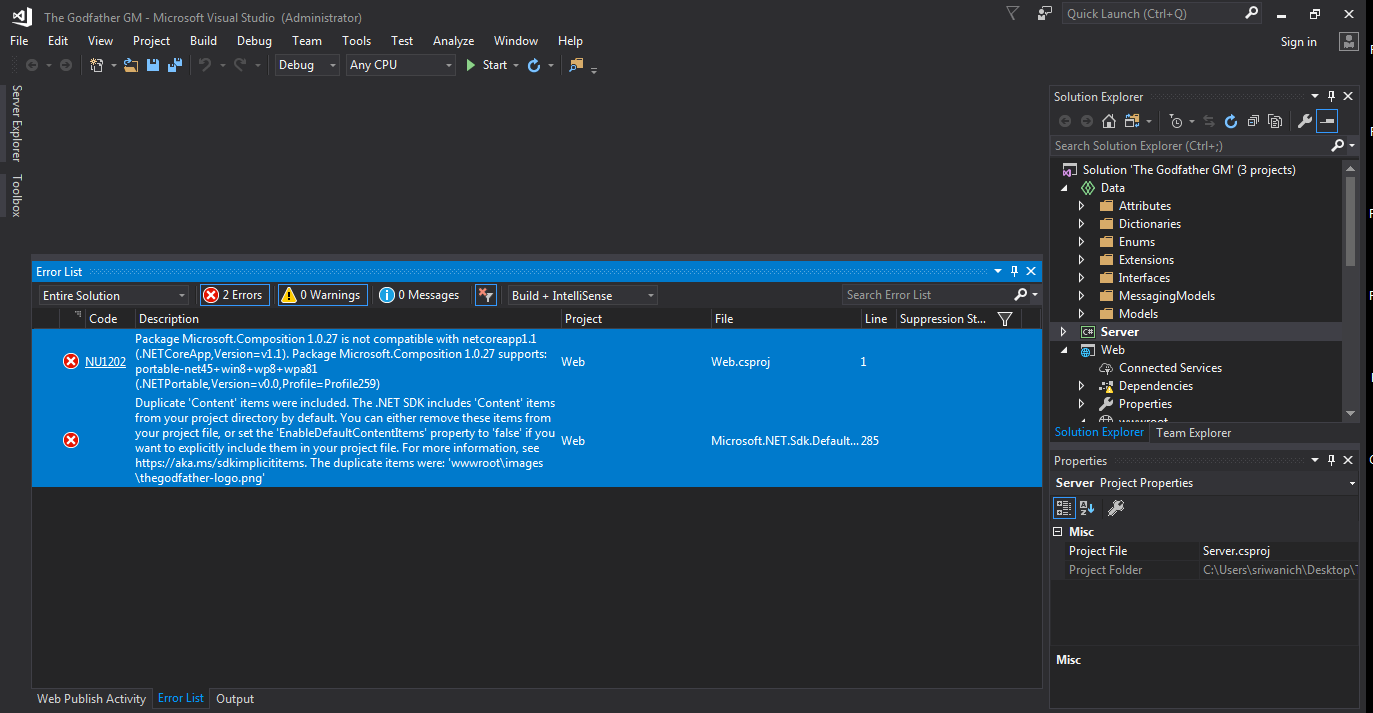1373x713 pixels.
Task: Toggle Show All Files in Solution Explorer
Action: tap(1275, 121)
